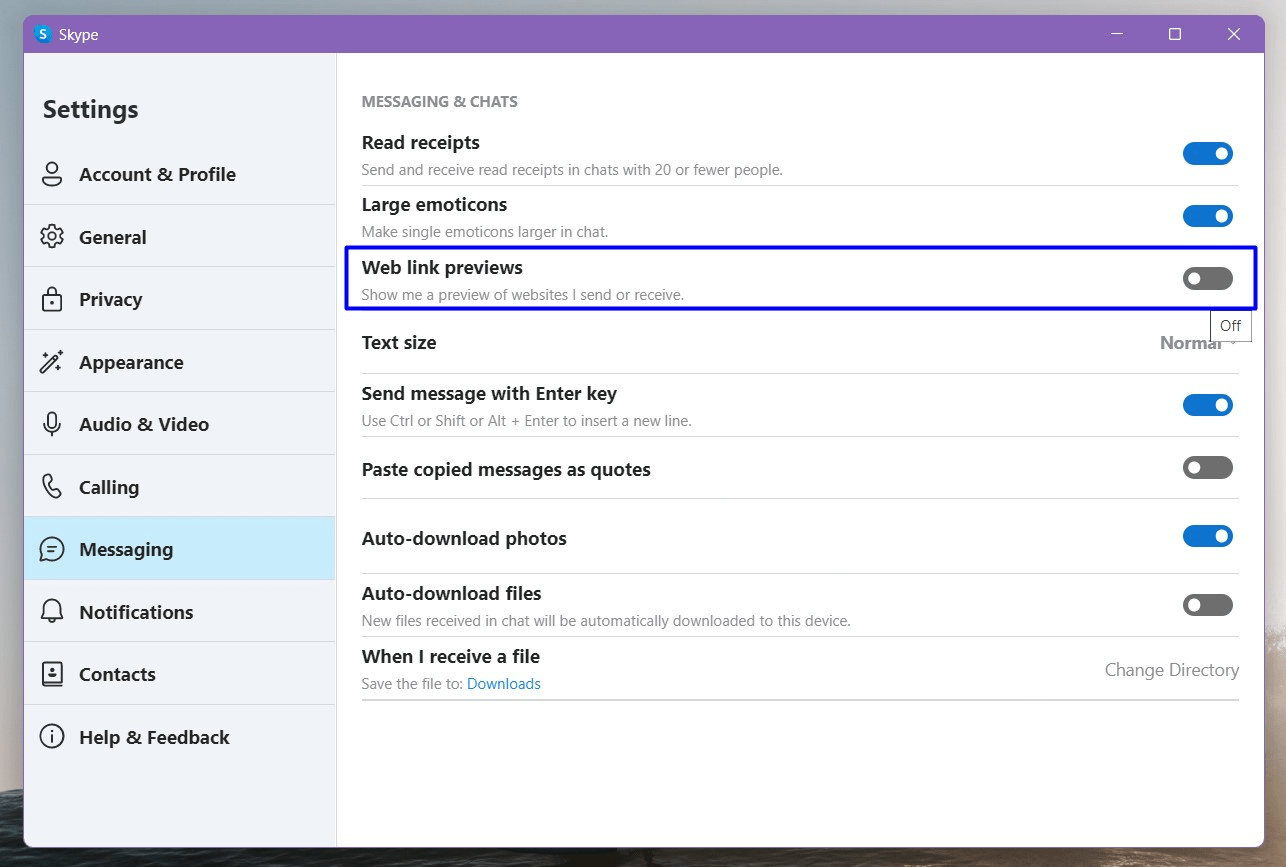The width and height of the screenshot is (1286, 867).
Task: Click the Help & Feedback info icon
Action: coord(52,737)
